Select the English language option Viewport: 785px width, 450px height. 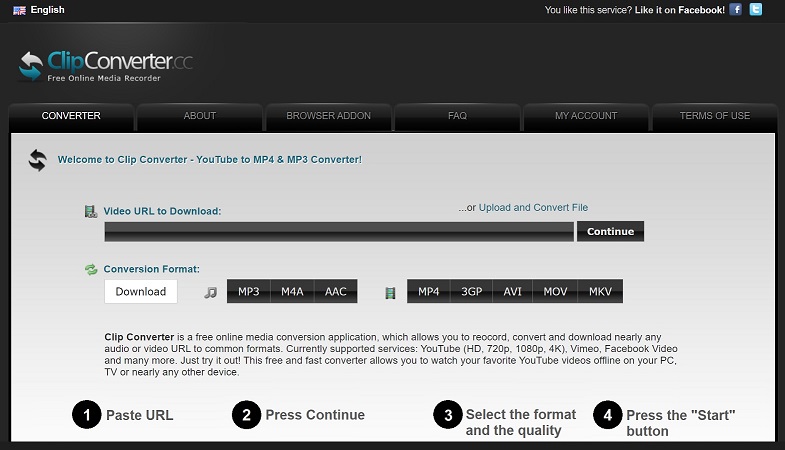pyautogui.click(x=48, y=10)
